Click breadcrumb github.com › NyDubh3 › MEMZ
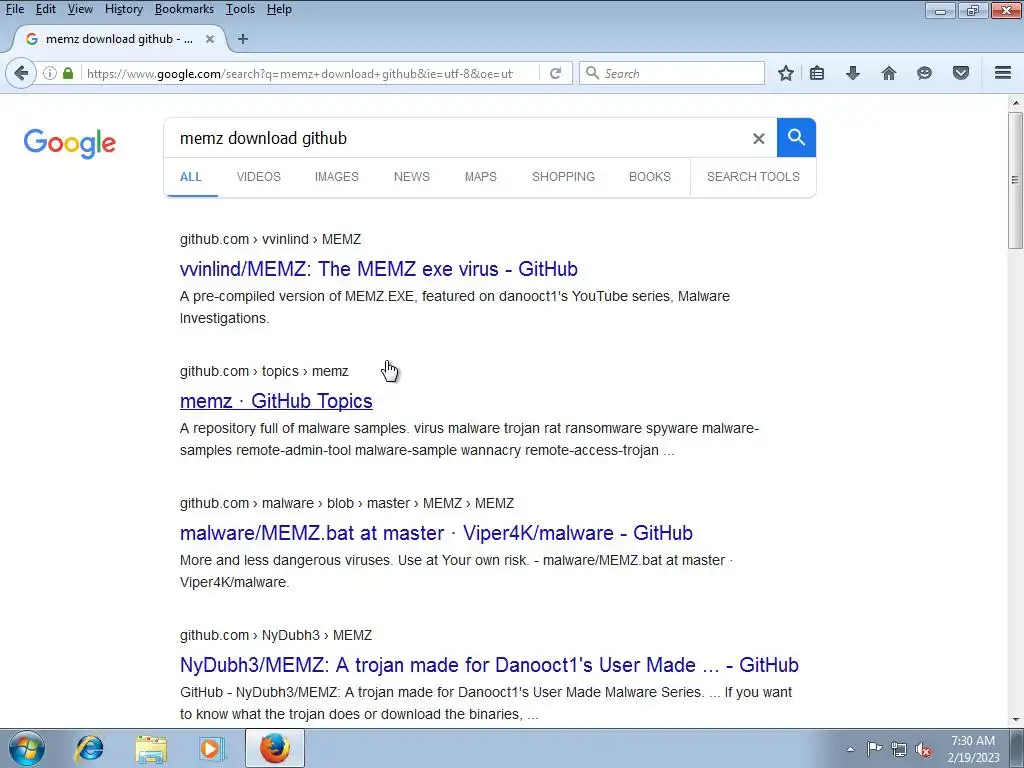The width and height of the screenshot is (1024, 768). click(x=276, y=635)
